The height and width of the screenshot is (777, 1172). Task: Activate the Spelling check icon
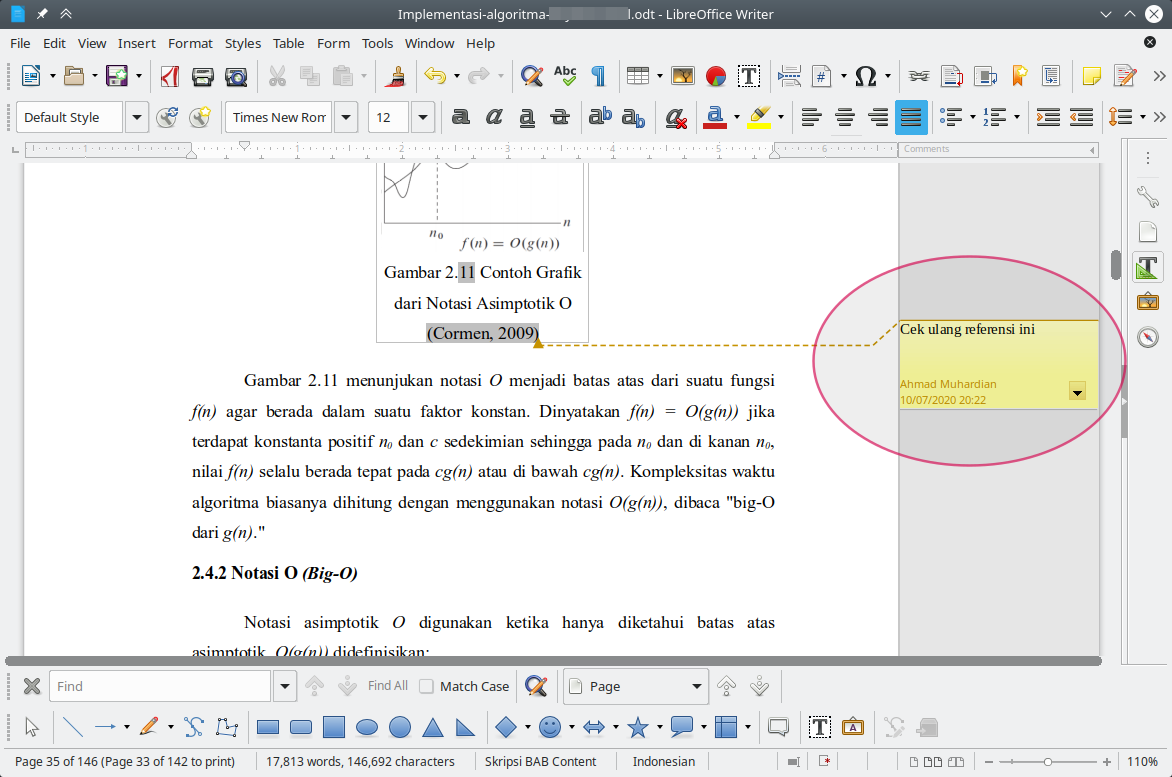pyautogui.click(x=565, y=76)
